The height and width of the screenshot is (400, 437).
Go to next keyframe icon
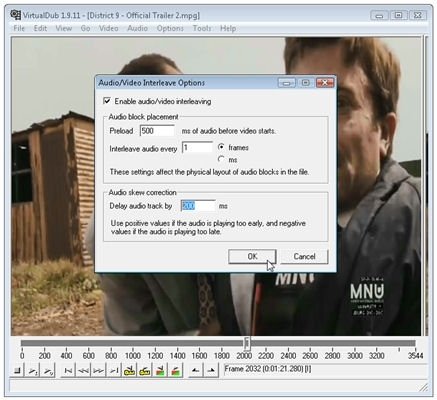tap(144, 370)
